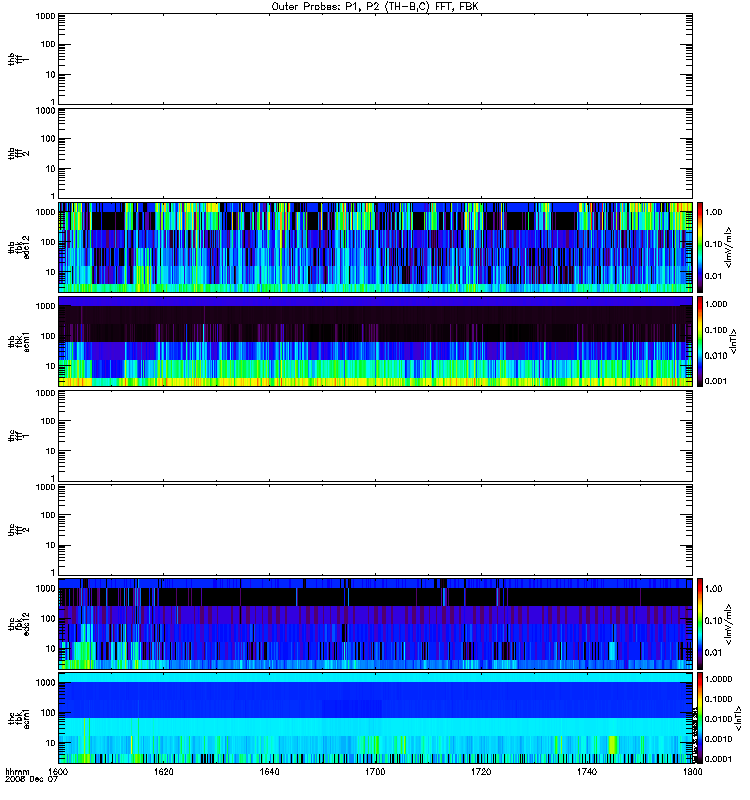The width and height of the screenshot is (750, 800).
Task: Click the "thb fff 1" vertical axis title
Action: click(19, 59)
